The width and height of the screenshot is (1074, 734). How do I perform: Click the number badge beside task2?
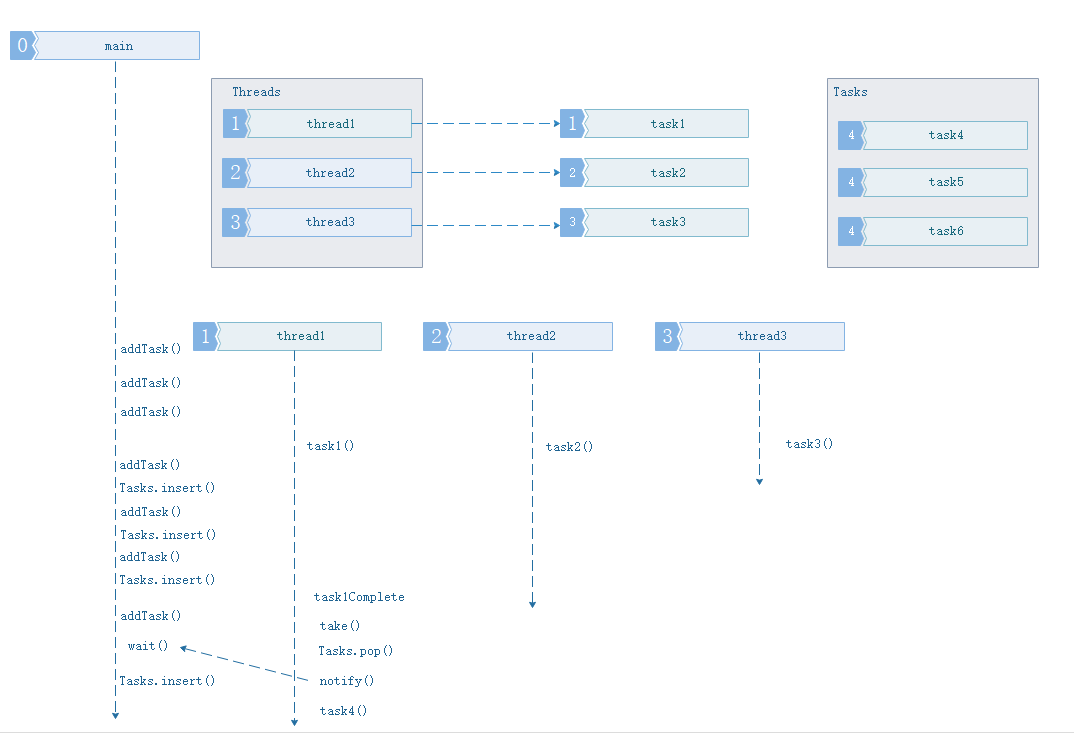(573, 173)
